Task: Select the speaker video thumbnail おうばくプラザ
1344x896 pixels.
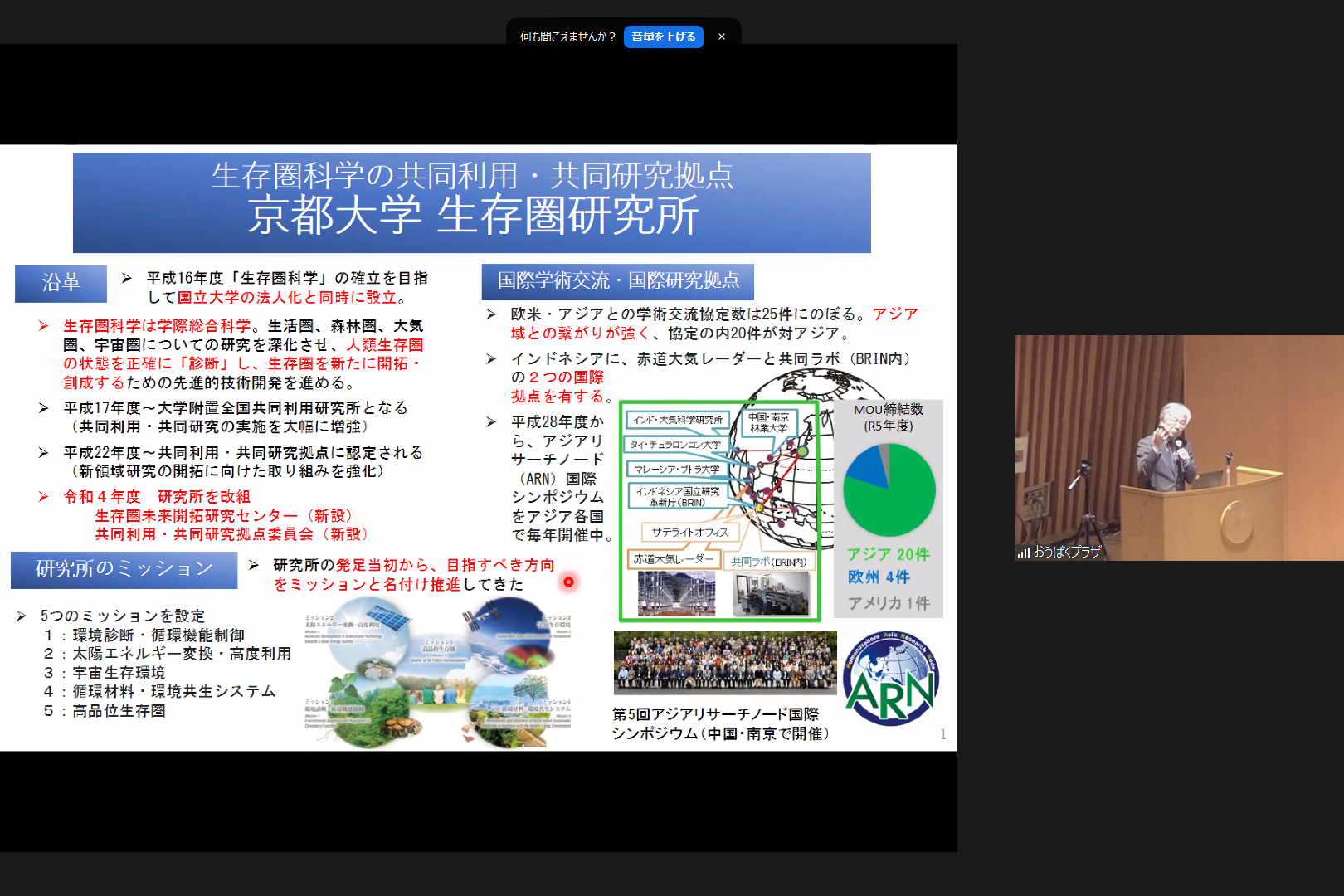Action: tap(1179, 448)
